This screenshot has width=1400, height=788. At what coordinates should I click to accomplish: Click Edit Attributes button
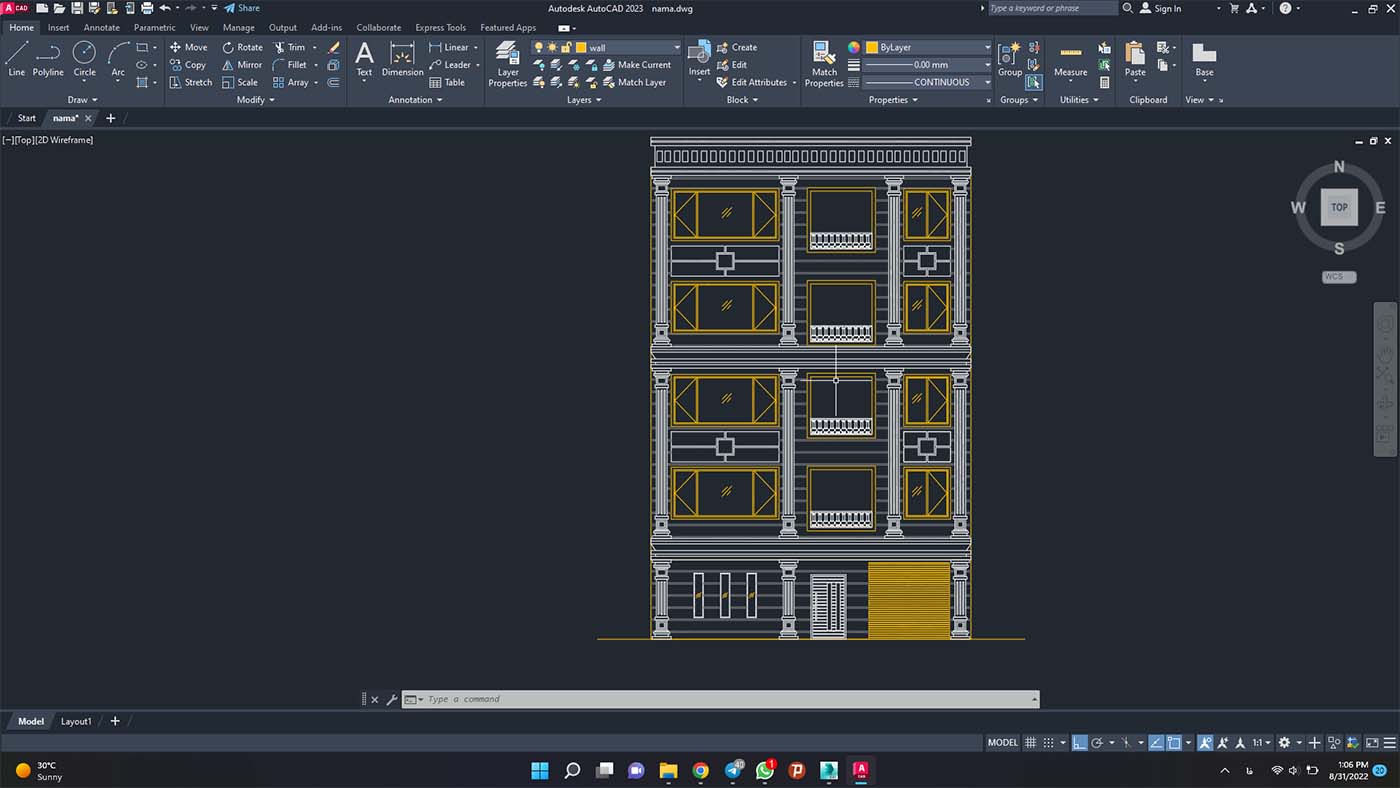click(751, 82)
